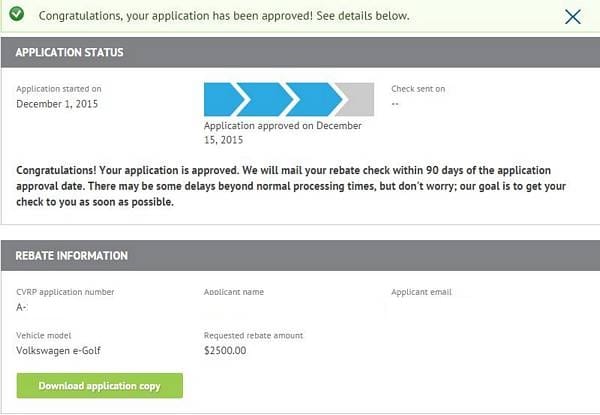
Task: Click the $2500.00 requested rebate amount
Action: pyautogui.click(x=225, y=351)
